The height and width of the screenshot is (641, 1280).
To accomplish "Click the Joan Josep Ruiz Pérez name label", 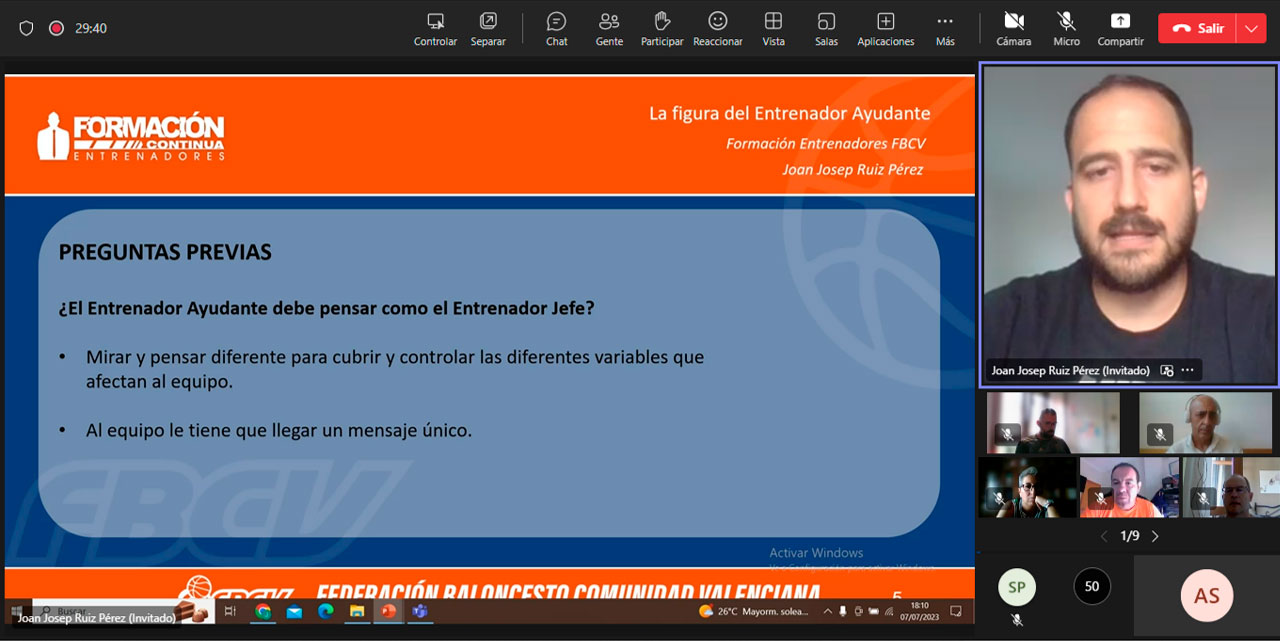I will pos(1070,370).
